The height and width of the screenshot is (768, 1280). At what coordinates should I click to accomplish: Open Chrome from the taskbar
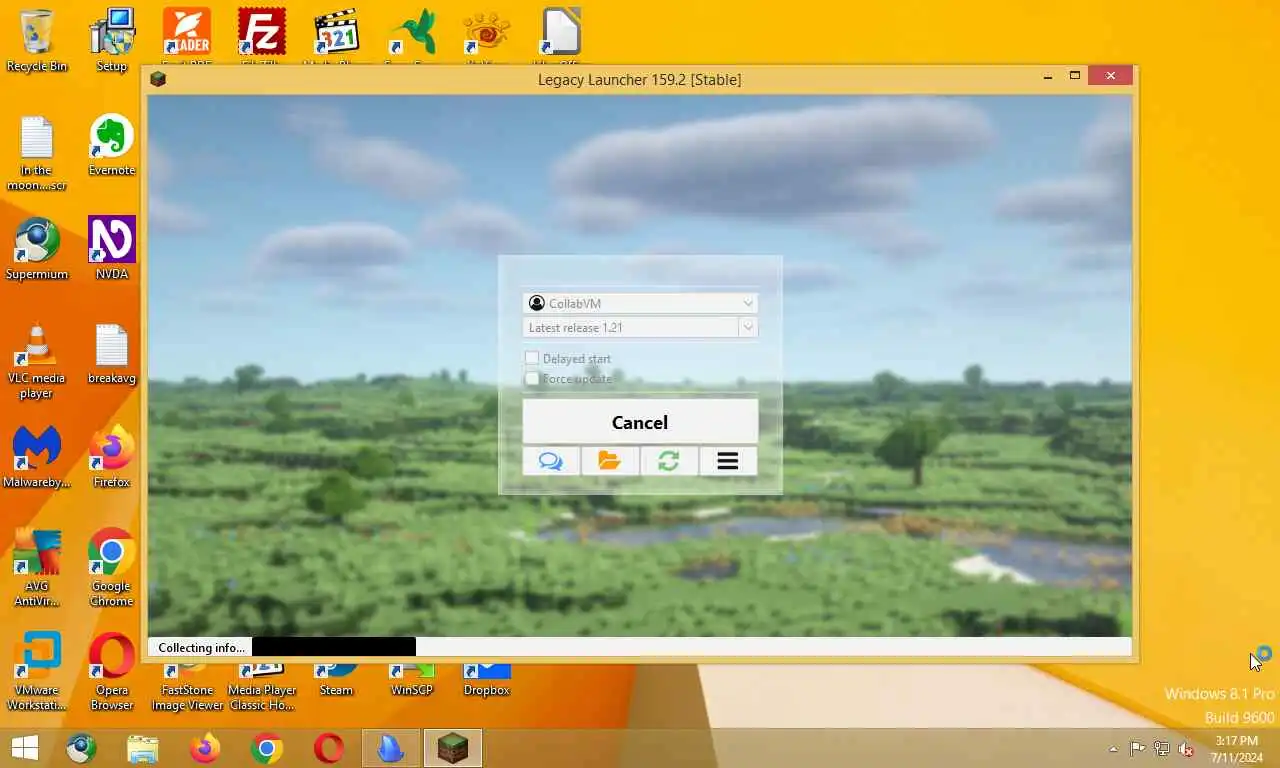[x=267, y=748]
